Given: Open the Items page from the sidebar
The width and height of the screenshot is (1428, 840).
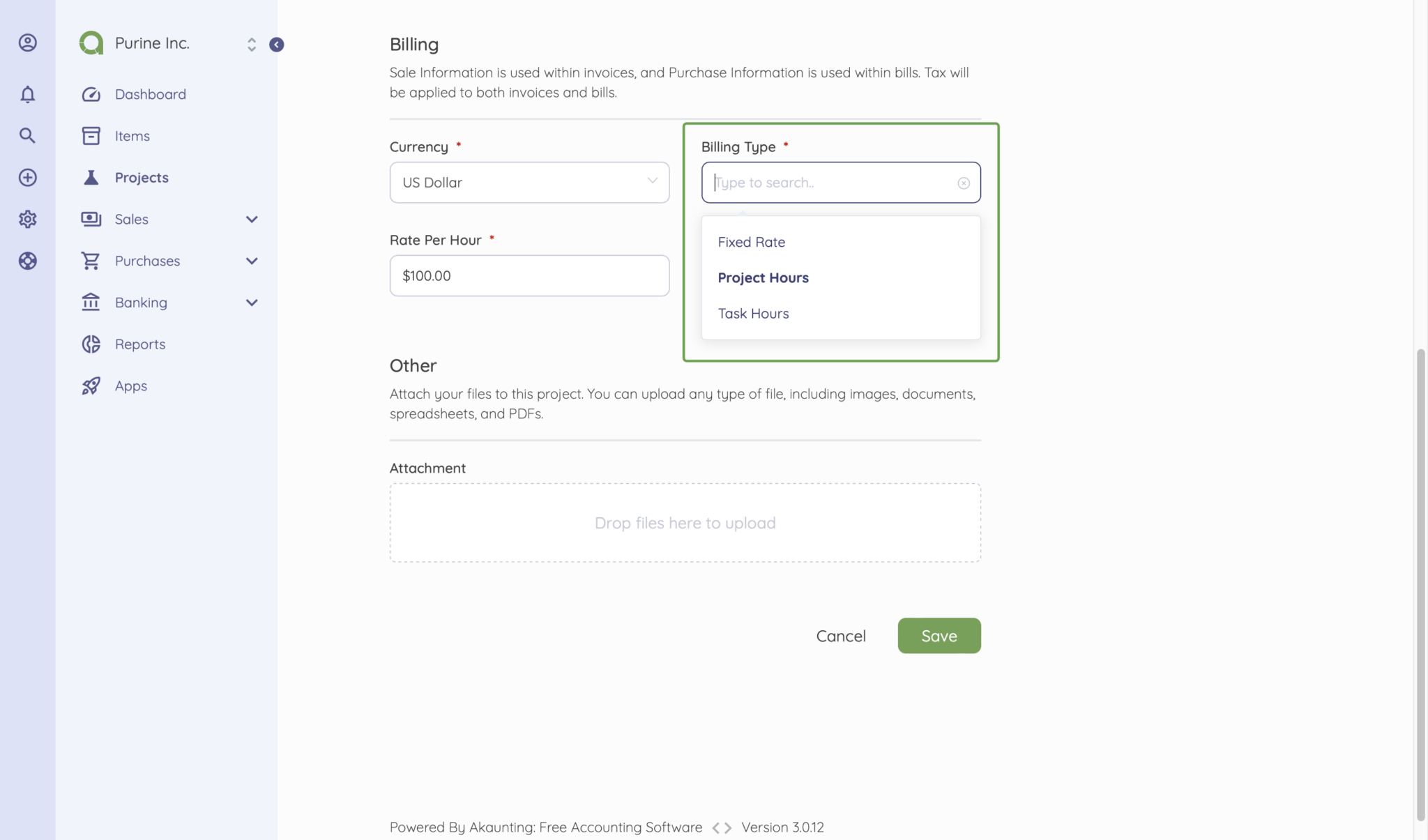Looking at the screenshot, I should click(x=132, y=135).
